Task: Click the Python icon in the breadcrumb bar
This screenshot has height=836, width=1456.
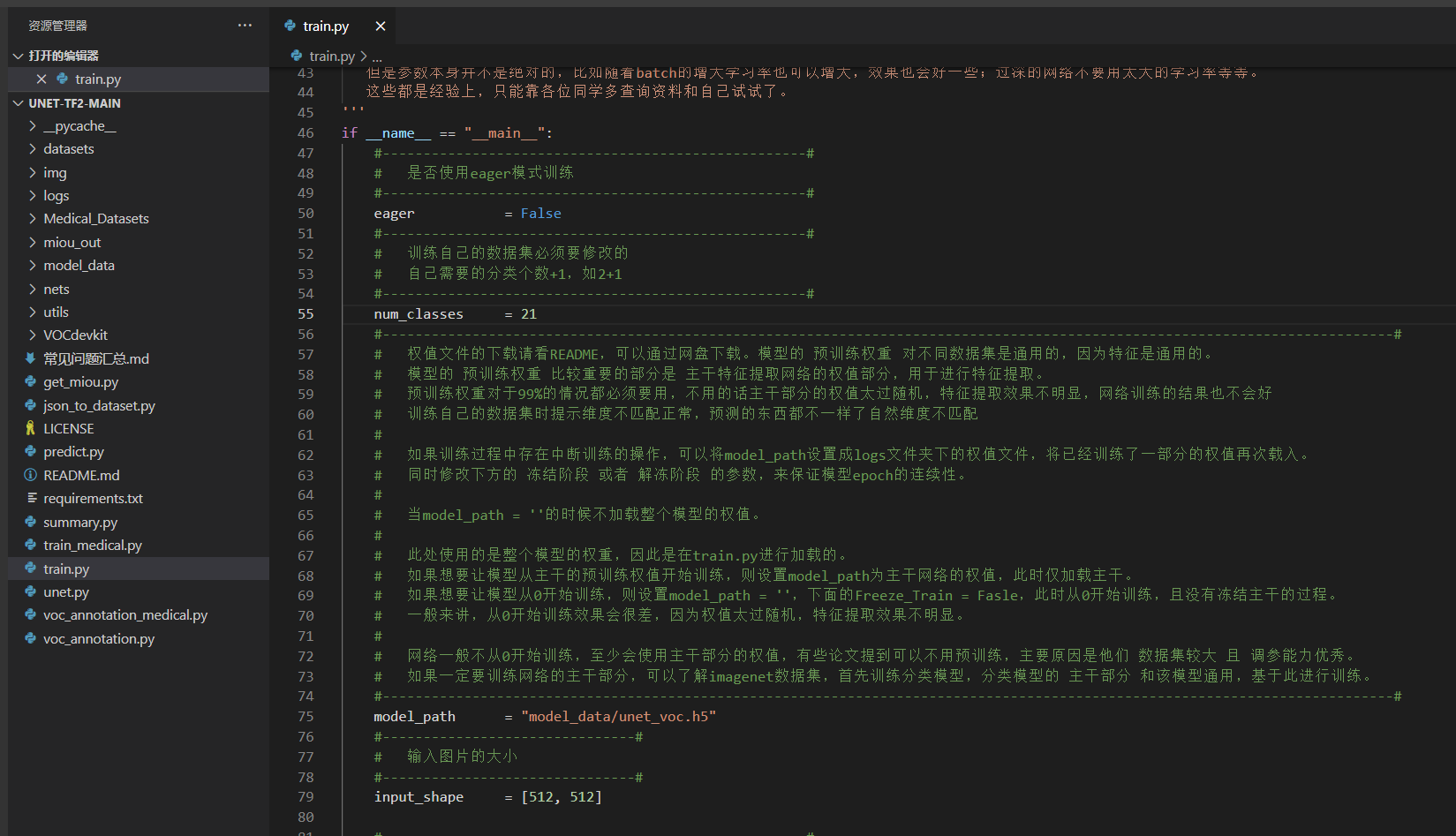Action: click(x=296, y=56)
